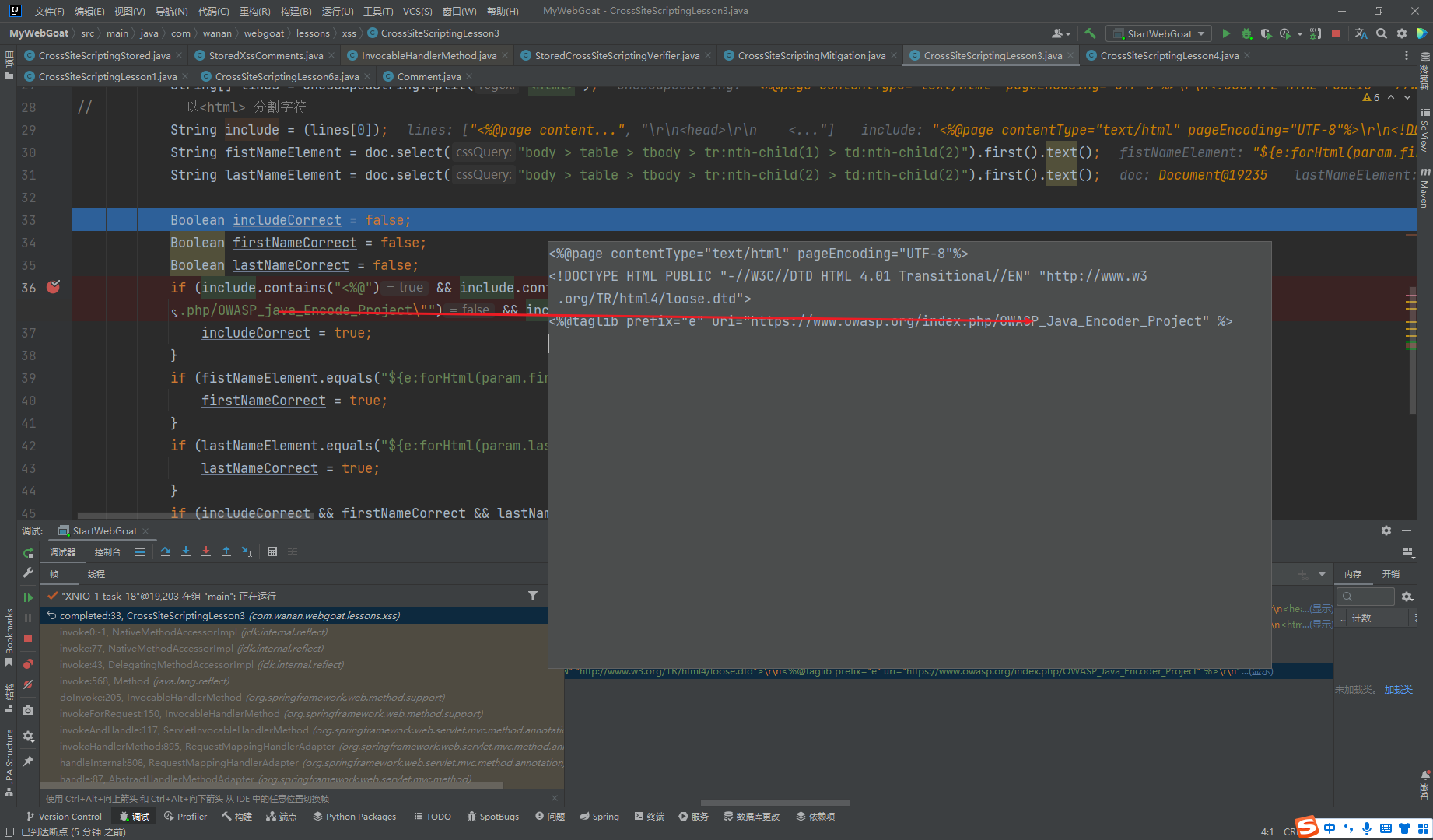Click the red Stop icon in debug sidebar

28,639
